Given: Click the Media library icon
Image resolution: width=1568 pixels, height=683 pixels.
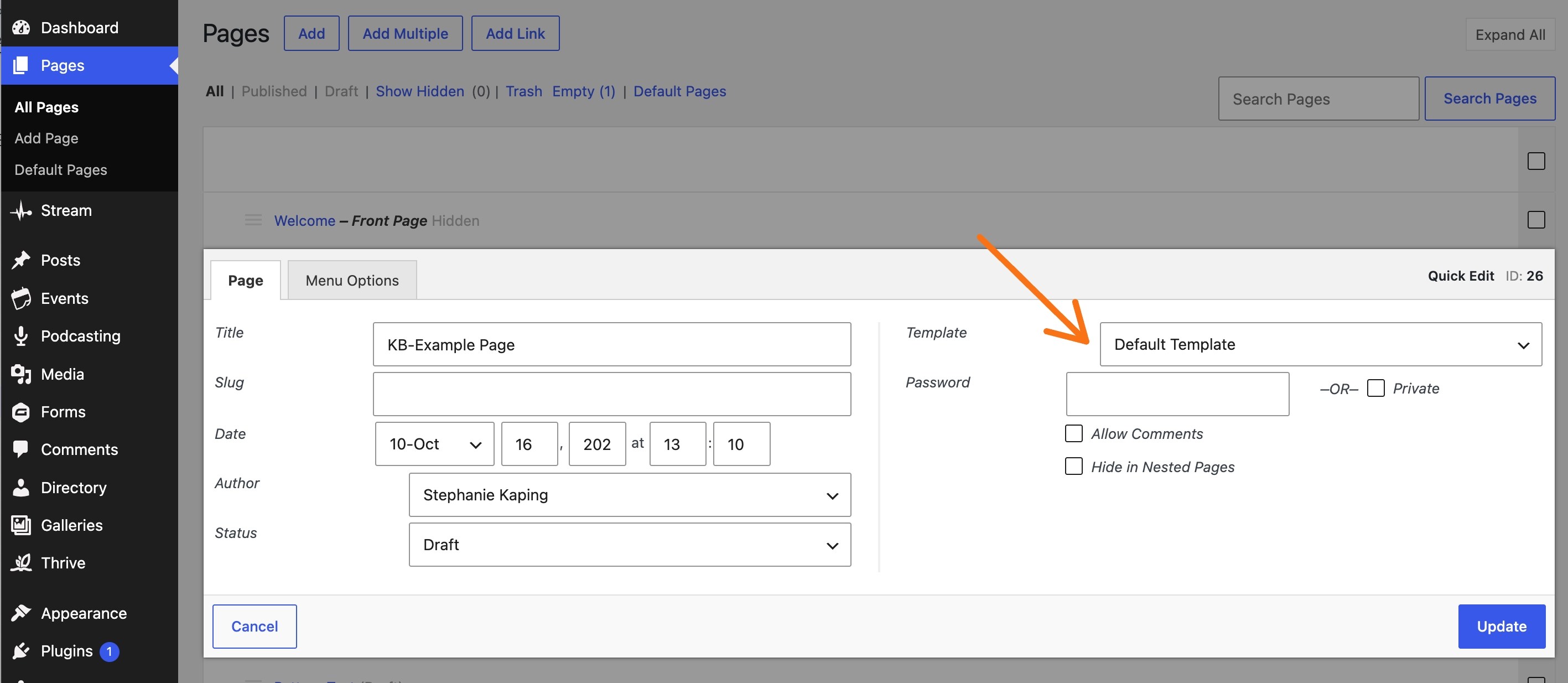Looking at the screenshot, I should (22, 374).
